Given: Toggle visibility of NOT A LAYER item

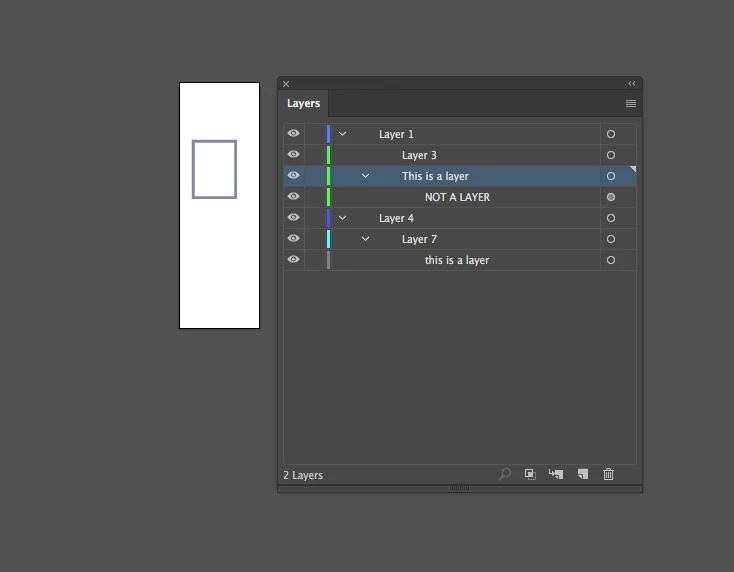Looking at the screenshot, I should point(294,196).
